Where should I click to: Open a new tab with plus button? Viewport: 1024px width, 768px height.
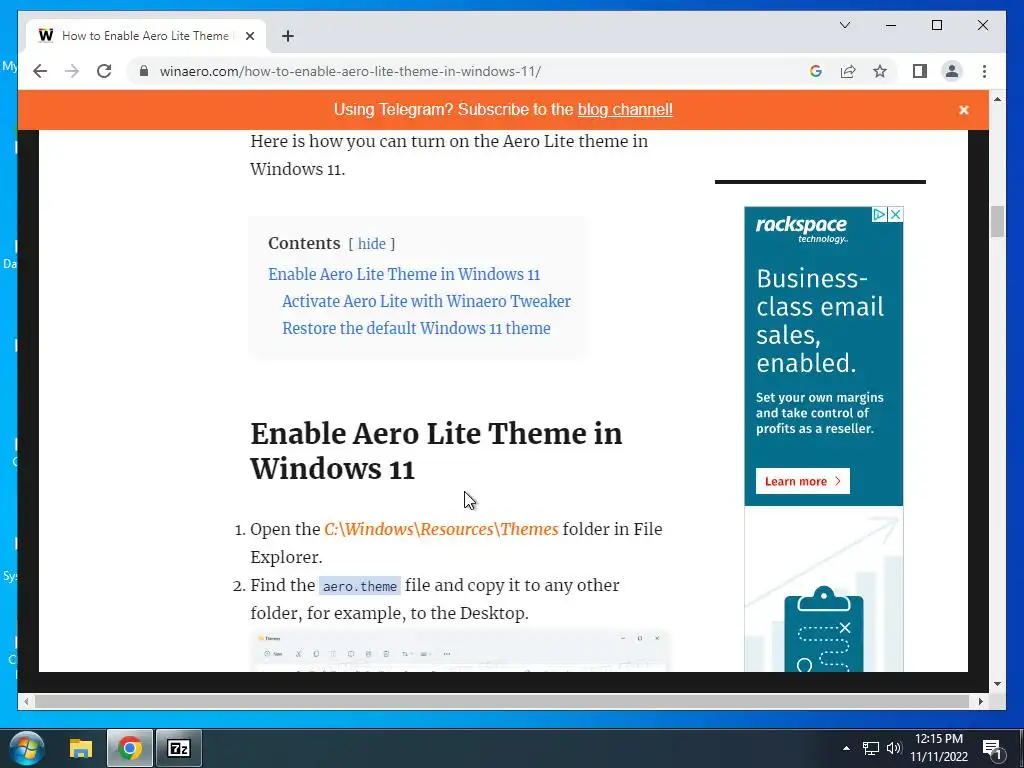pyautogui.click(x=288, y=36)
